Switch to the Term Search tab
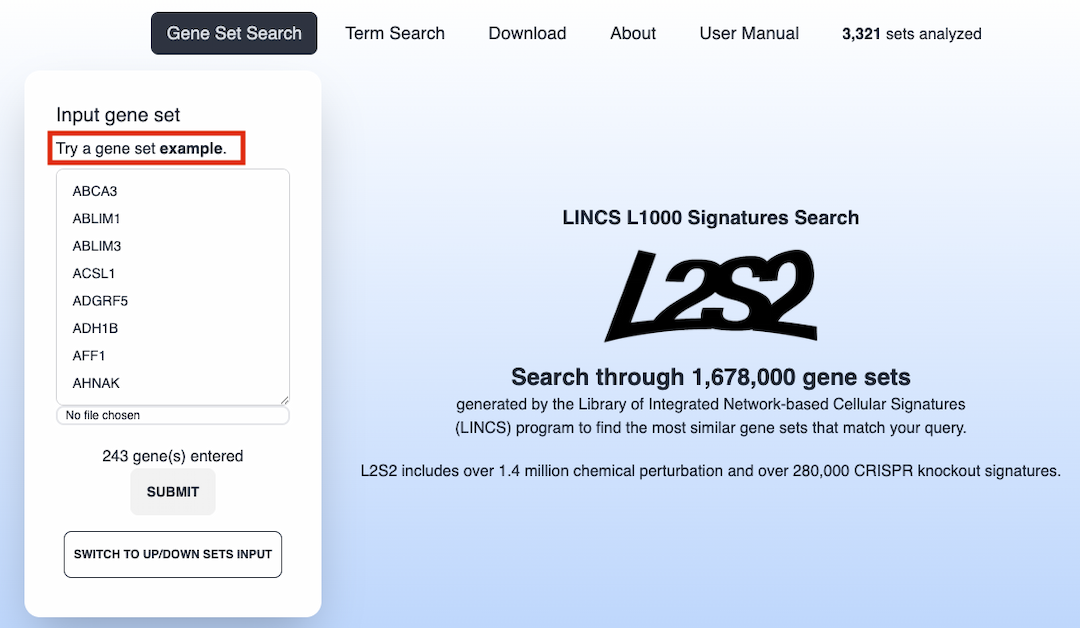1080x628 pixels. 395,33
